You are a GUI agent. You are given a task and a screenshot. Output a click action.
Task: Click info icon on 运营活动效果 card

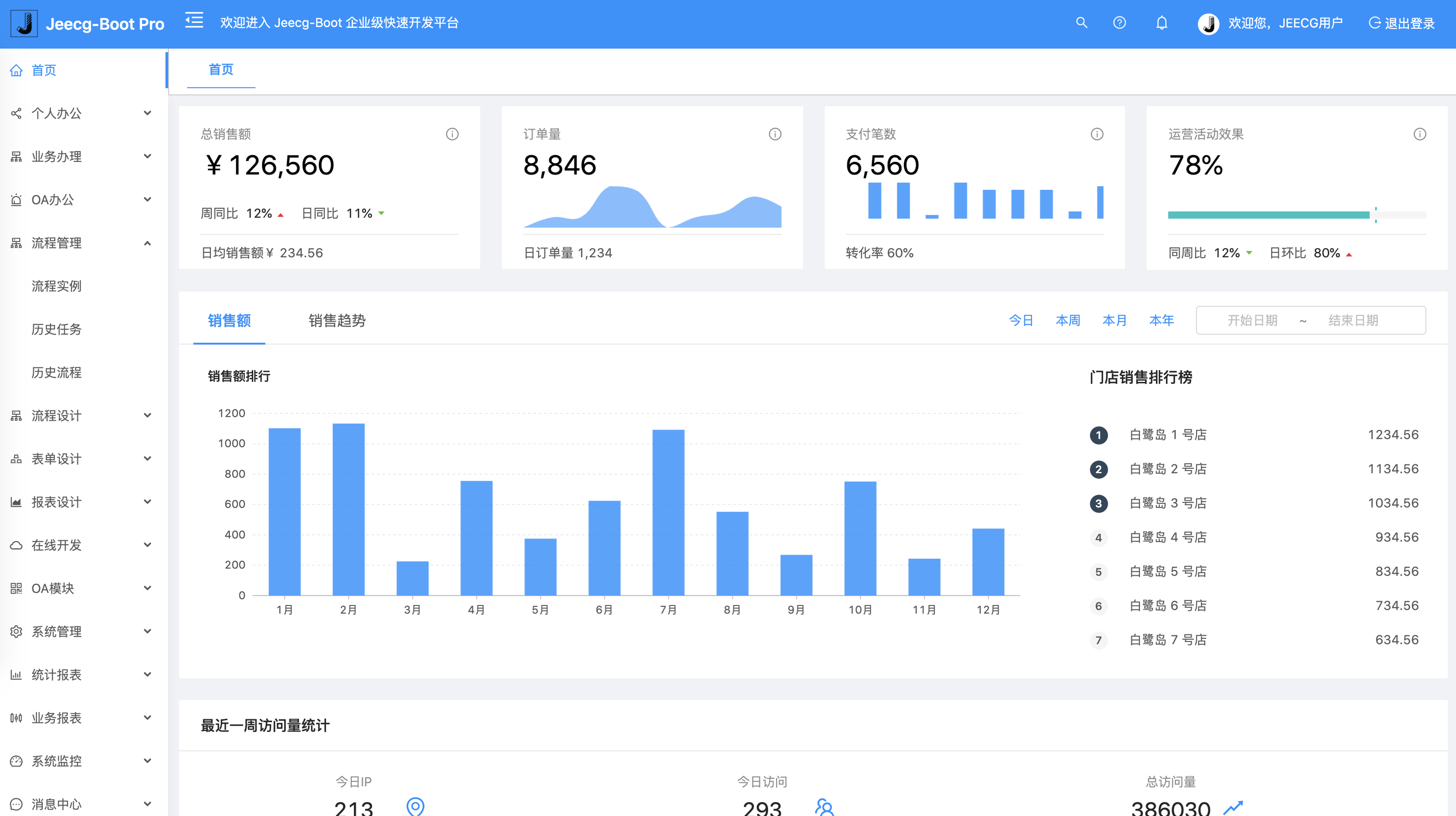[1419, 134]
